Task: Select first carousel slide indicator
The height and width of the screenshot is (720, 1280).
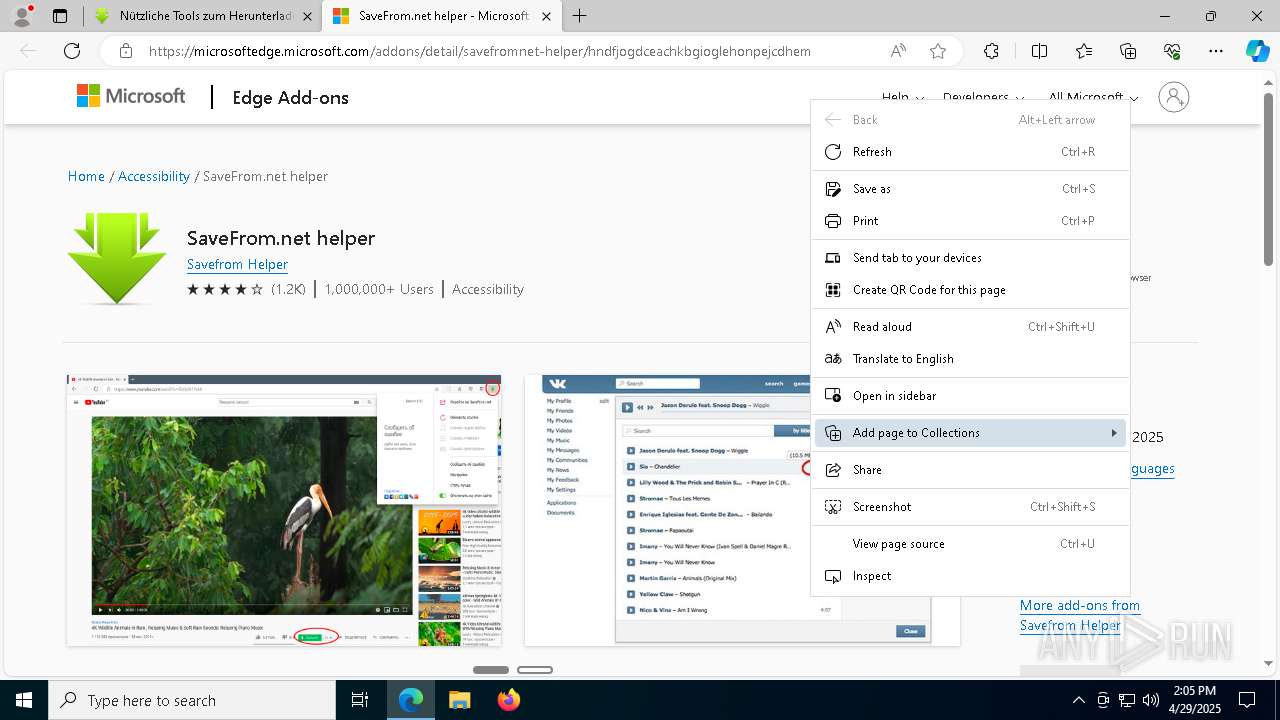Action: point(491,670)
